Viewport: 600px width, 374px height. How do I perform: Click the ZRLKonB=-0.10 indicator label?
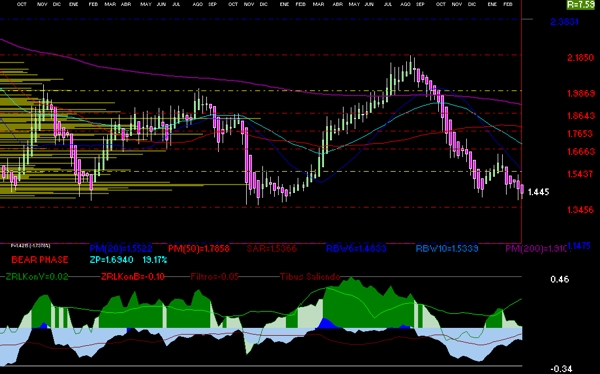point(133,277)
